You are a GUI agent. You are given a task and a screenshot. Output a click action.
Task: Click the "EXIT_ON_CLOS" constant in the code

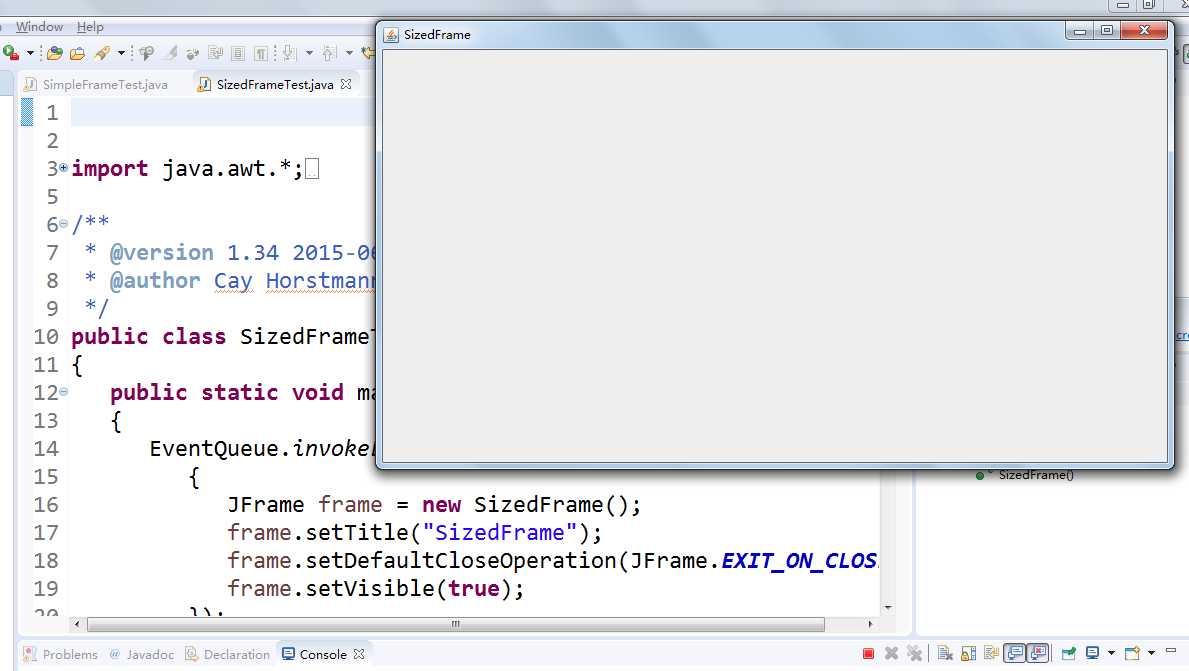tap(799, 560)
